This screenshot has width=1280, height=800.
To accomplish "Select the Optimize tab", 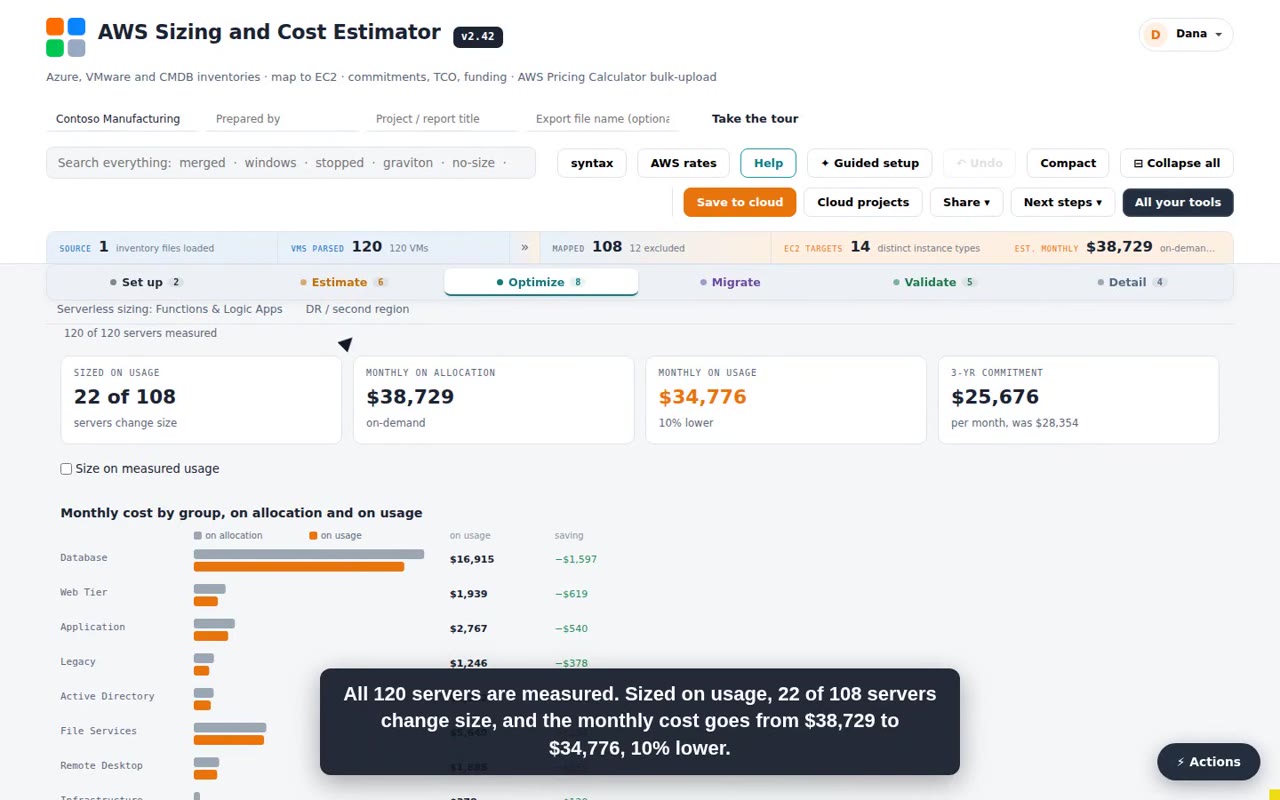I will (x=541, y=282).
